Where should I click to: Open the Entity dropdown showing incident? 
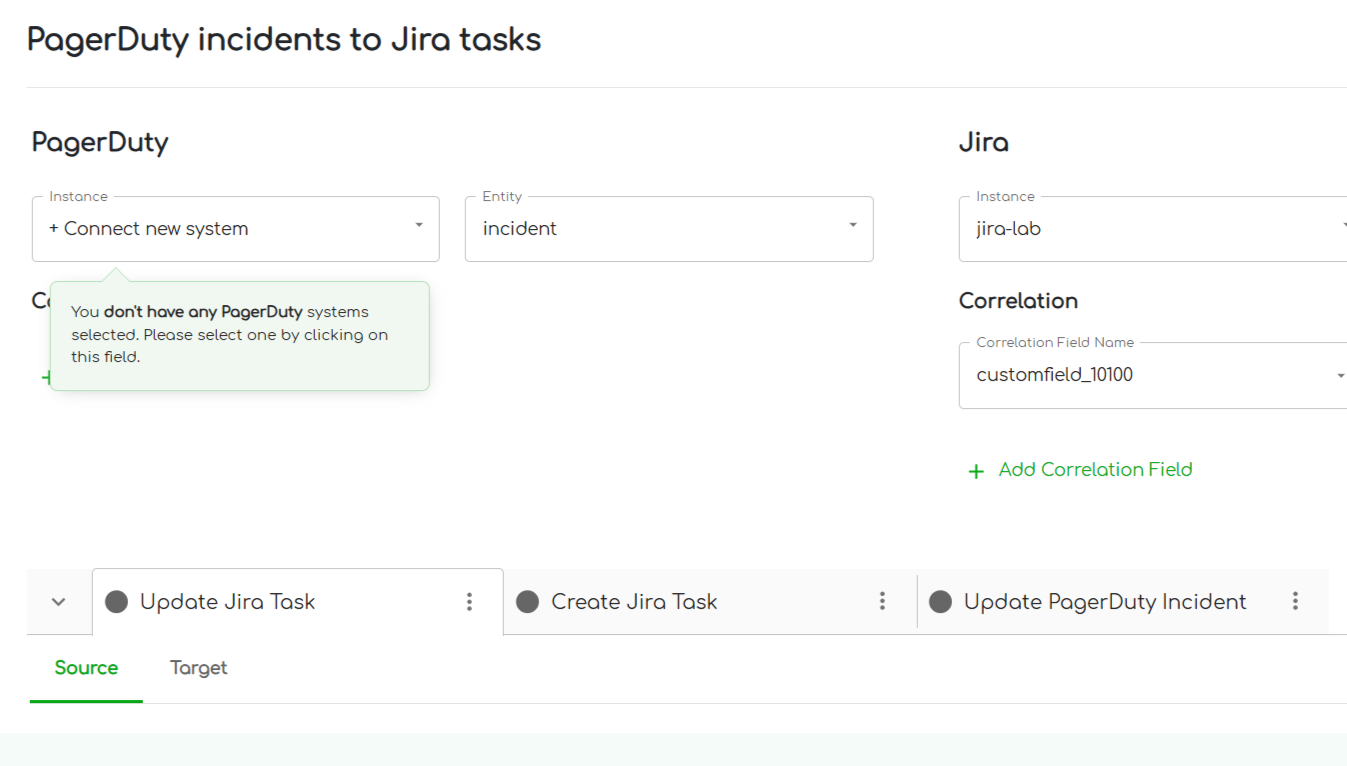[668, 229]
